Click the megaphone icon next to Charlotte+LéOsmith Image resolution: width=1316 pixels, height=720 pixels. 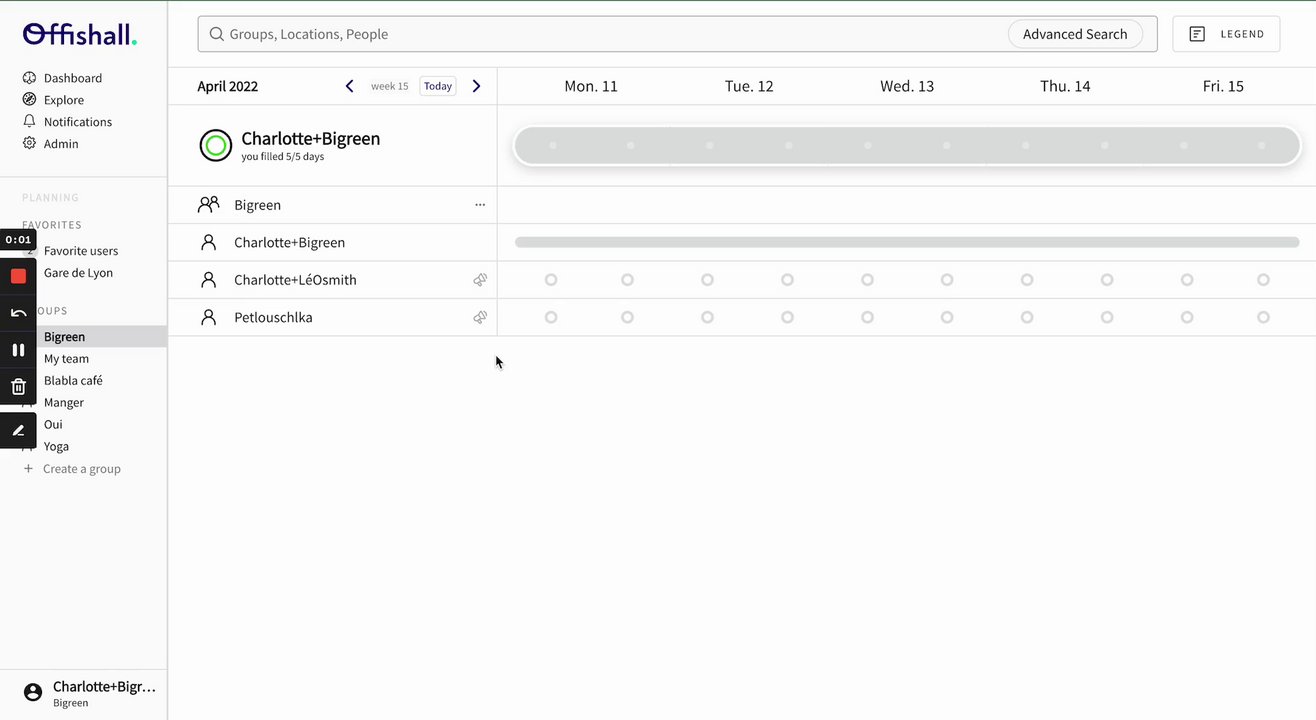tap(480, 280)
